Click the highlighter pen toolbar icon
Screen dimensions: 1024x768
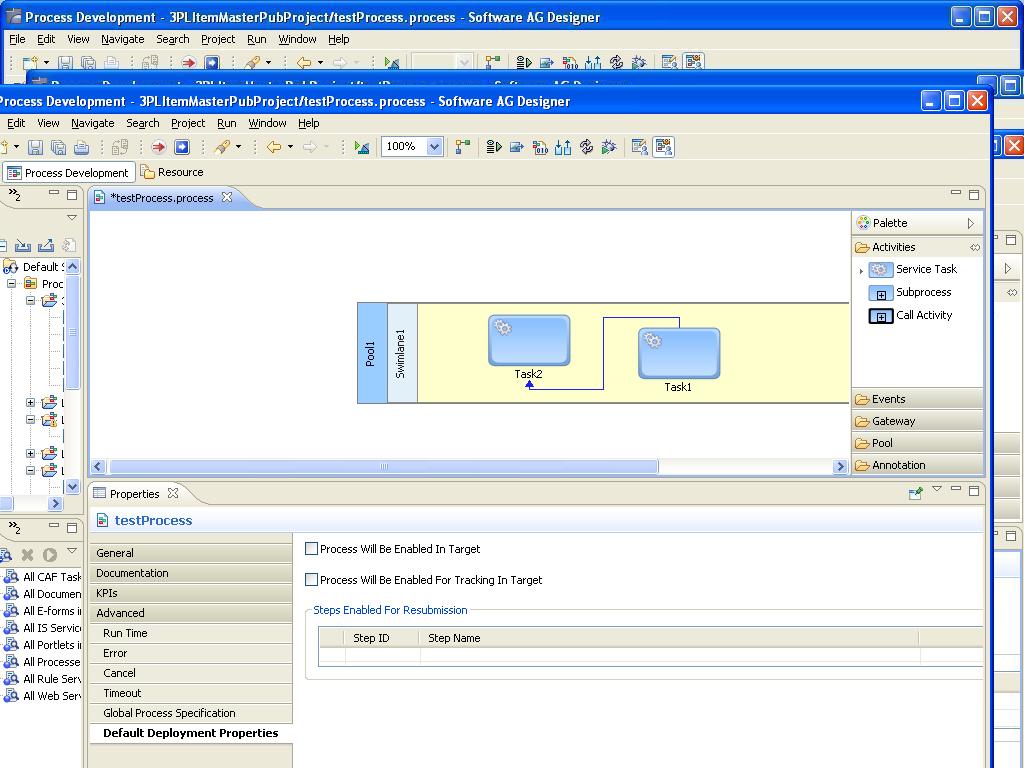(x=223, y=147)
